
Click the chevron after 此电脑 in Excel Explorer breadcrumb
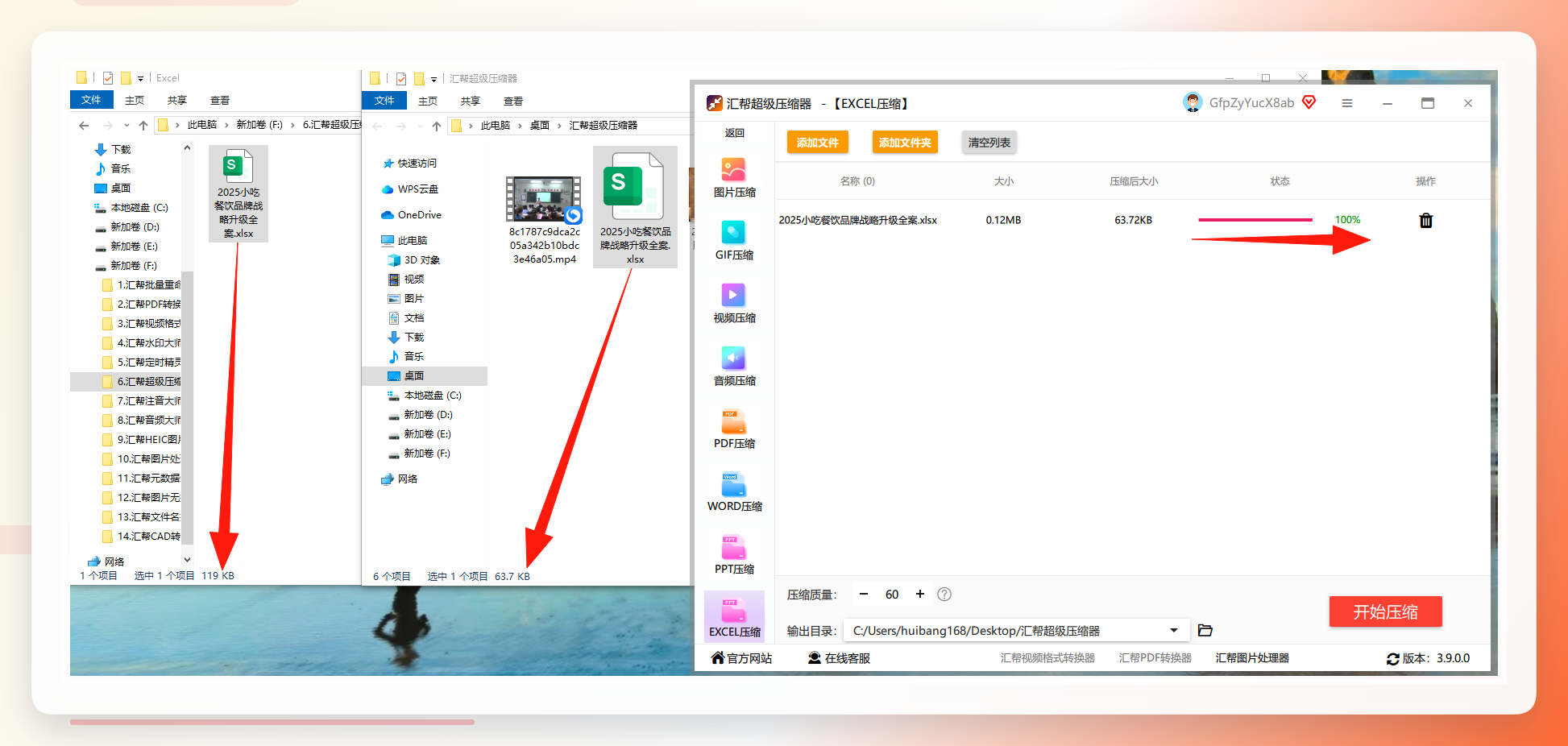[226, 125]
